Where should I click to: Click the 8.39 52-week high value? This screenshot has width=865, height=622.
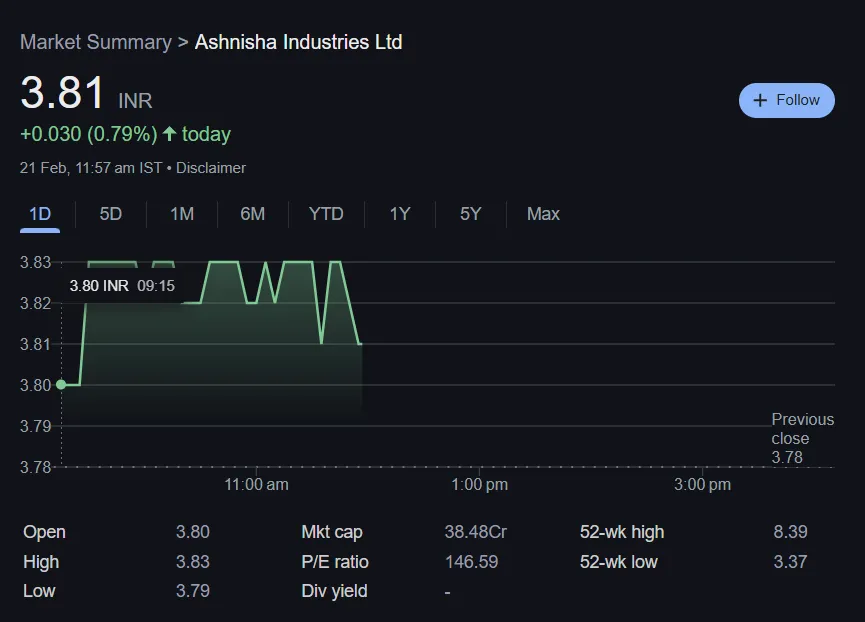(x=790, y=532)
